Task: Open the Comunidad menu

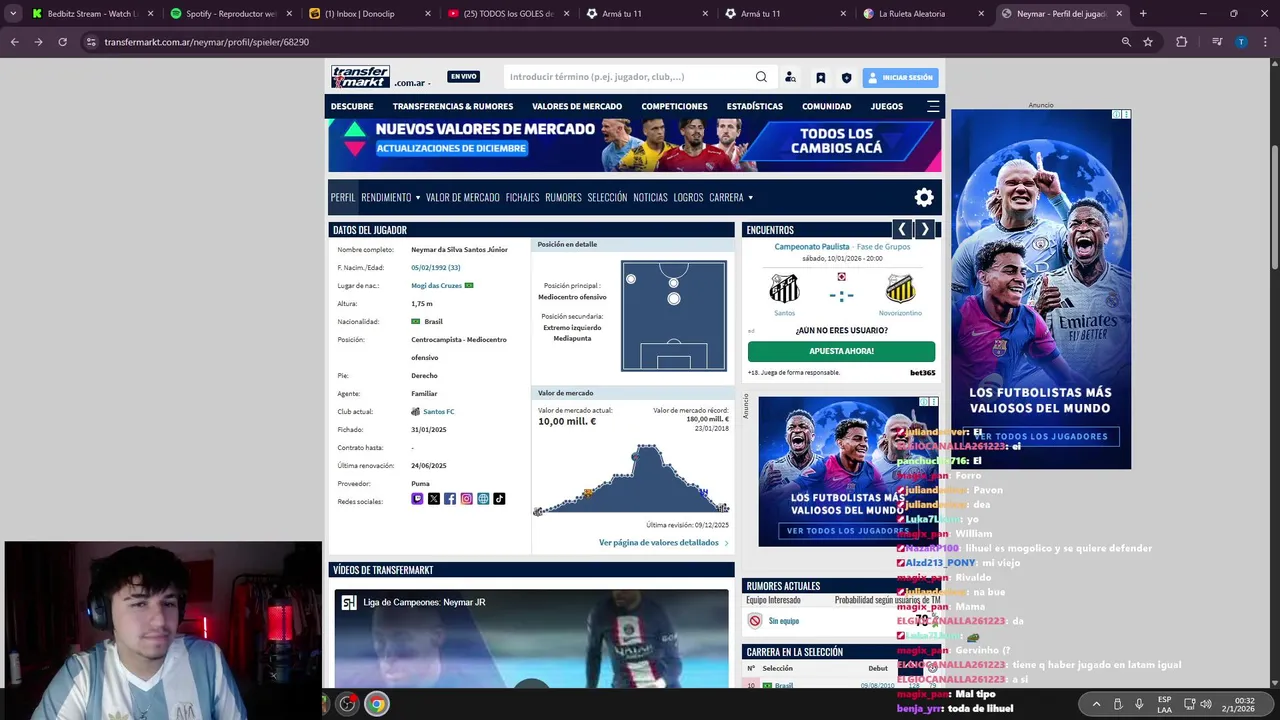Action: tap(826, 106)
